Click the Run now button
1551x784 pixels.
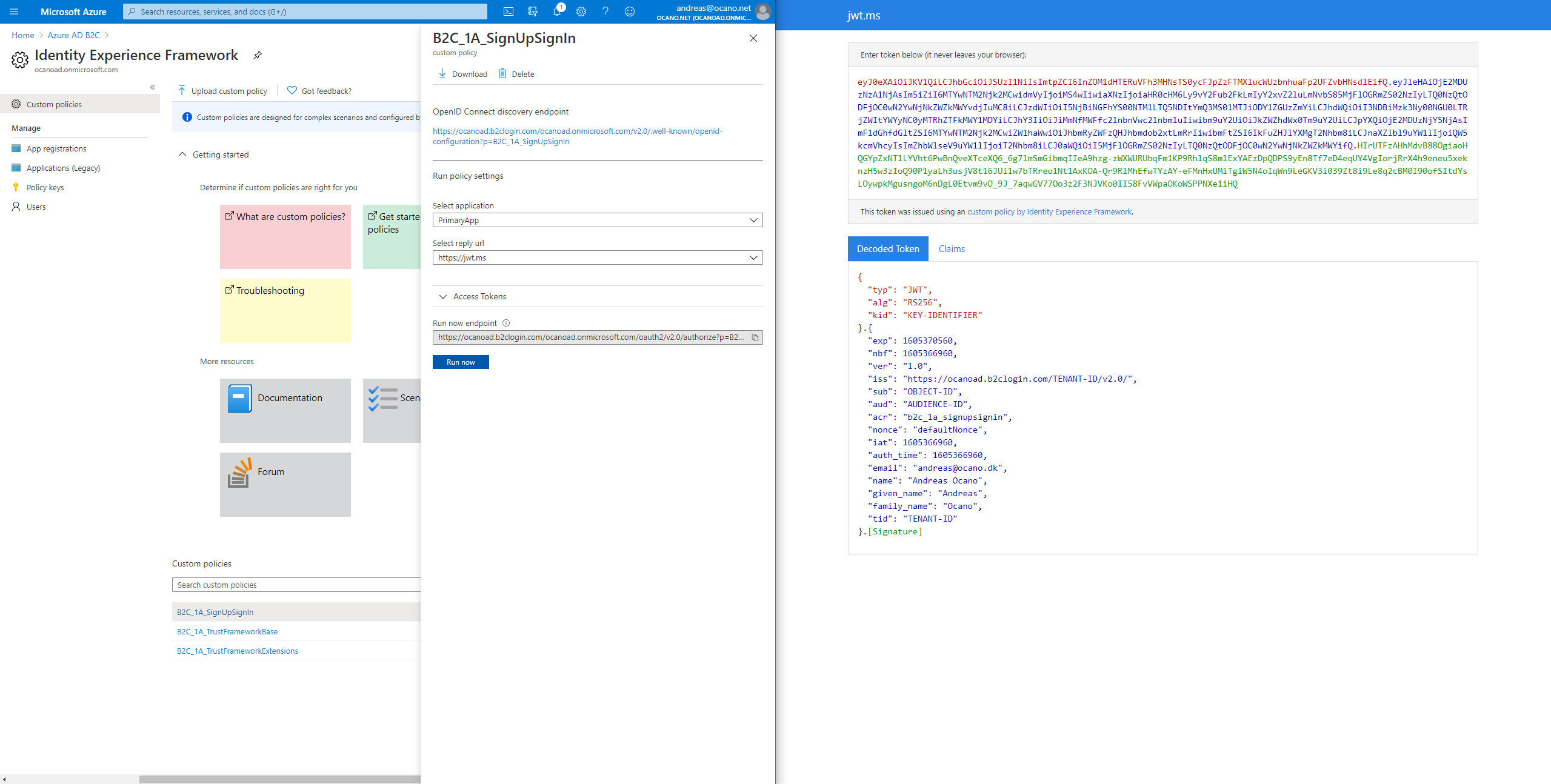pos(460,362)
